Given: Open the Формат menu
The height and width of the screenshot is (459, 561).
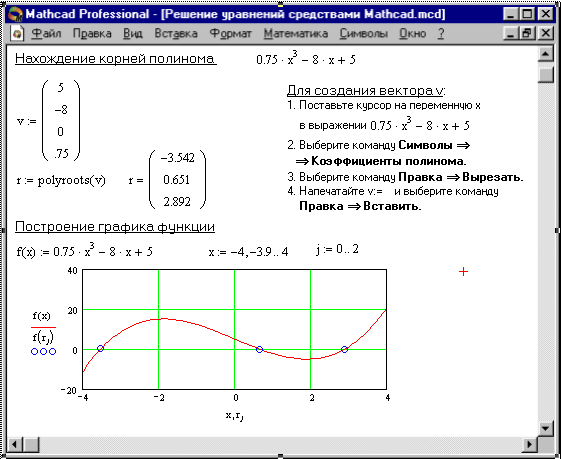Looking at the screenshot, I should pos(230,34).
